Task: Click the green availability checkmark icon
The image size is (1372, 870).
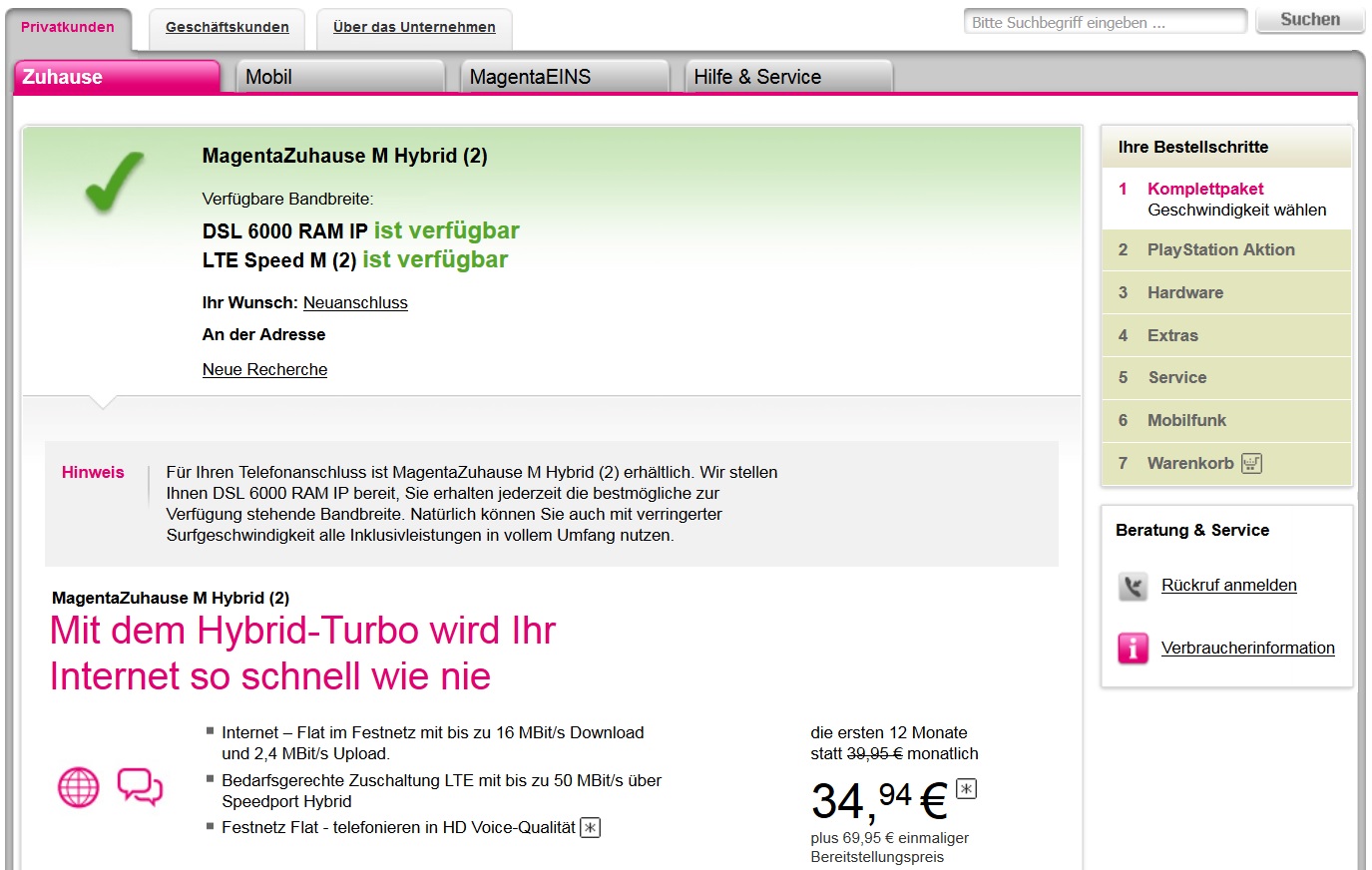Action: 114,183
